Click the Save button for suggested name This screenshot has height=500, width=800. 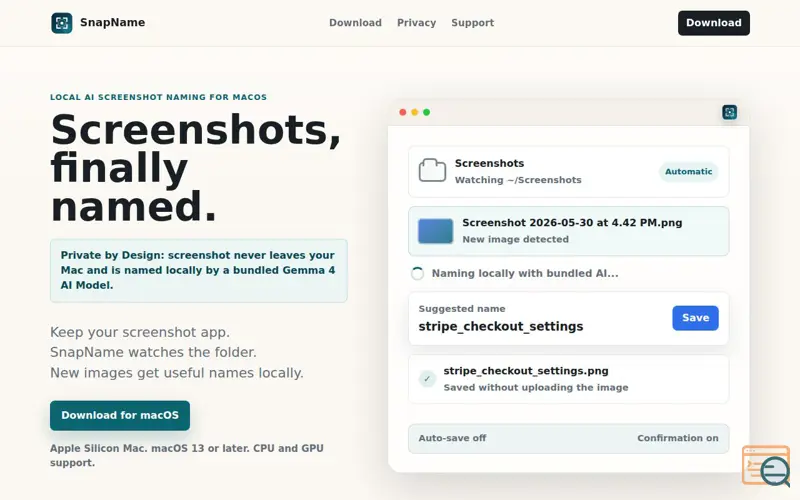pos(695,318)
